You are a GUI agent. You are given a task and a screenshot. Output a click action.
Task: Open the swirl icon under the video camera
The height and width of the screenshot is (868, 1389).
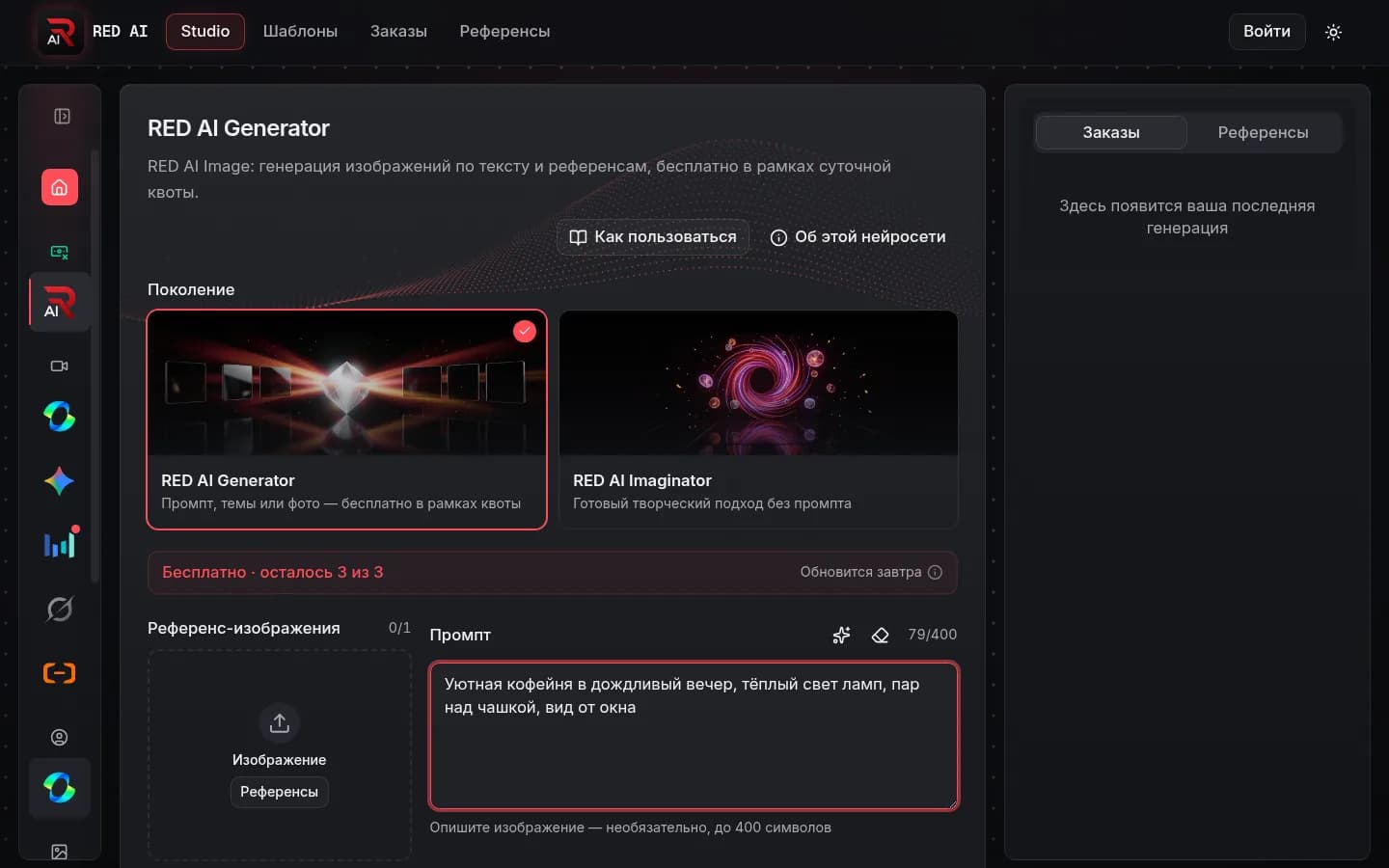[60, 417]
